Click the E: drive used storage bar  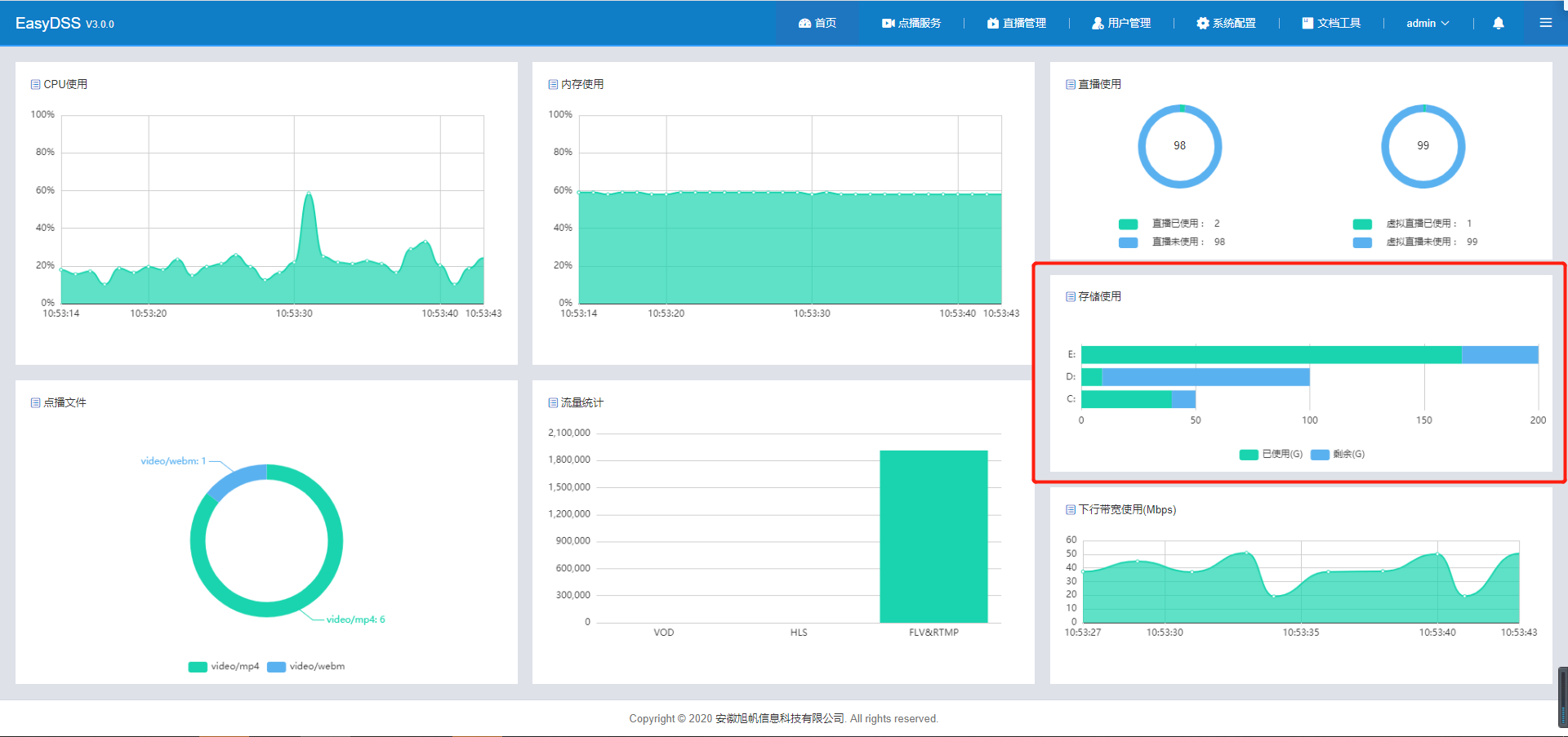tap(1271, 354)
